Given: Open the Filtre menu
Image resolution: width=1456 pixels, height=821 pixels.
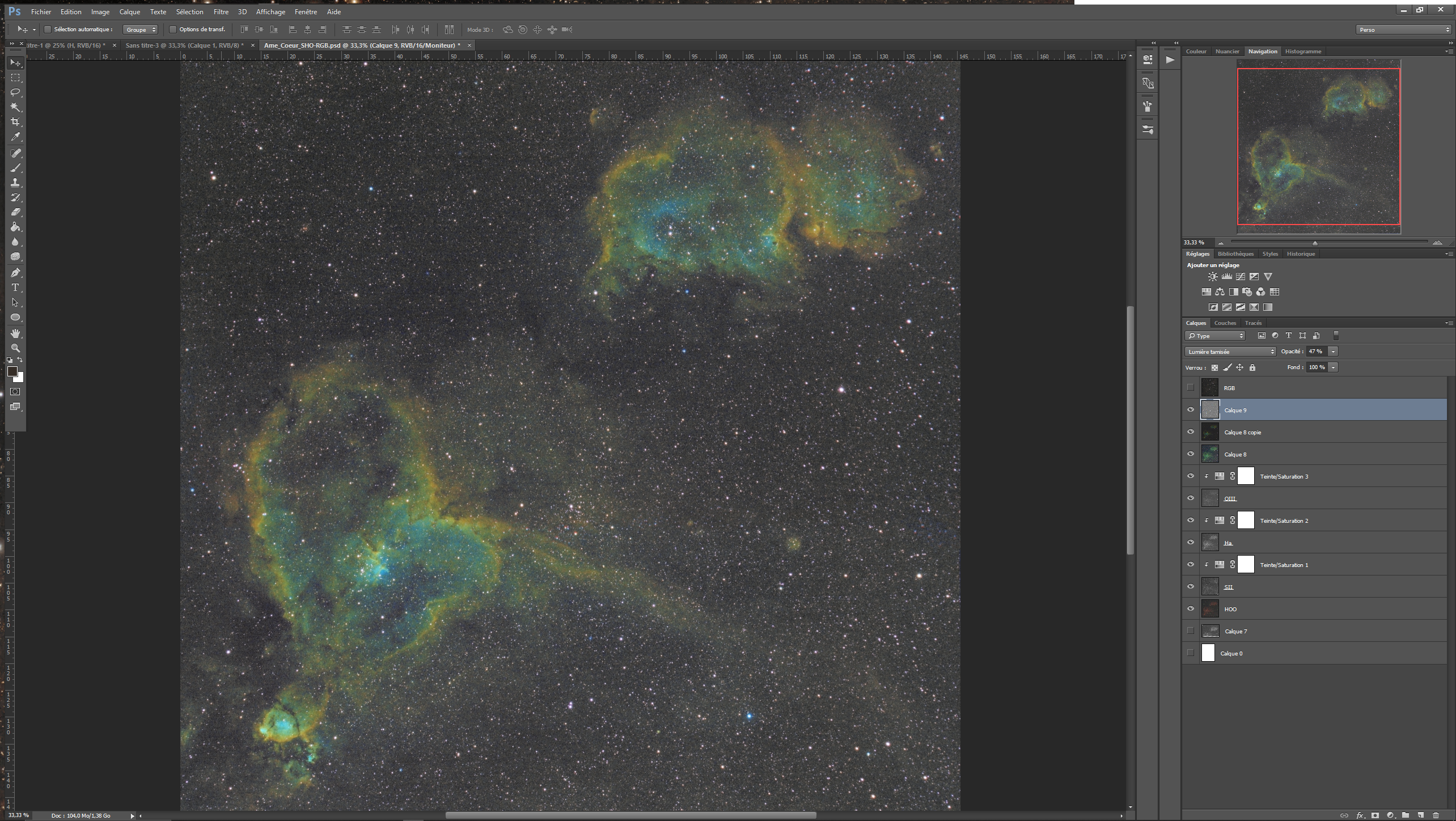Looking at the screenshot, I should tap(221, 11).
